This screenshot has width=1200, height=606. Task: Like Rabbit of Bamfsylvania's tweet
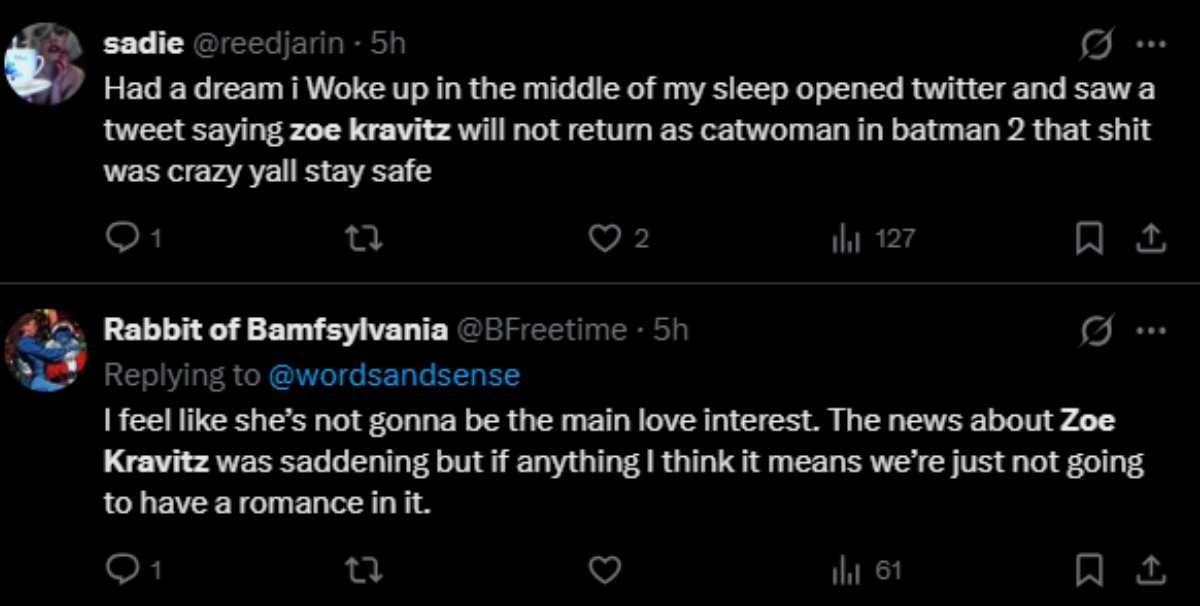pos(604,569)
